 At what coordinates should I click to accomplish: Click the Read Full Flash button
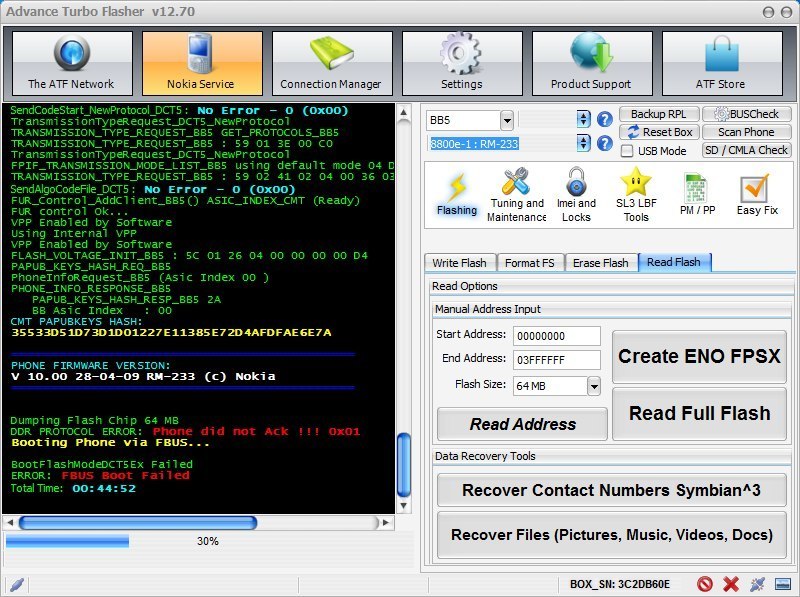point(699,413)
